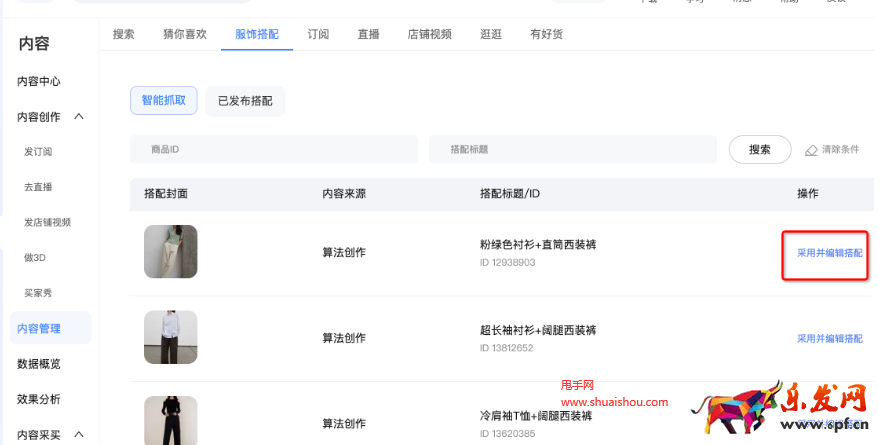879x445 pixels.
Task: Open 内容中心 in sidebar
Action: (x=39, y=81)
